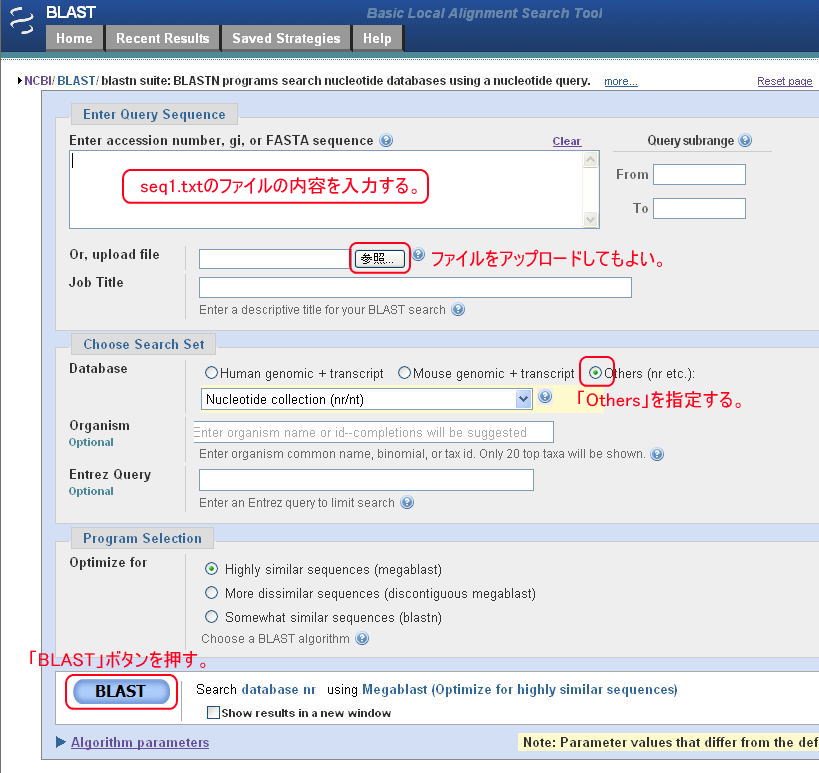The height and width of the screenshot is (773, 819).
Task: Open the Home tab
Action: click(74, 39)
